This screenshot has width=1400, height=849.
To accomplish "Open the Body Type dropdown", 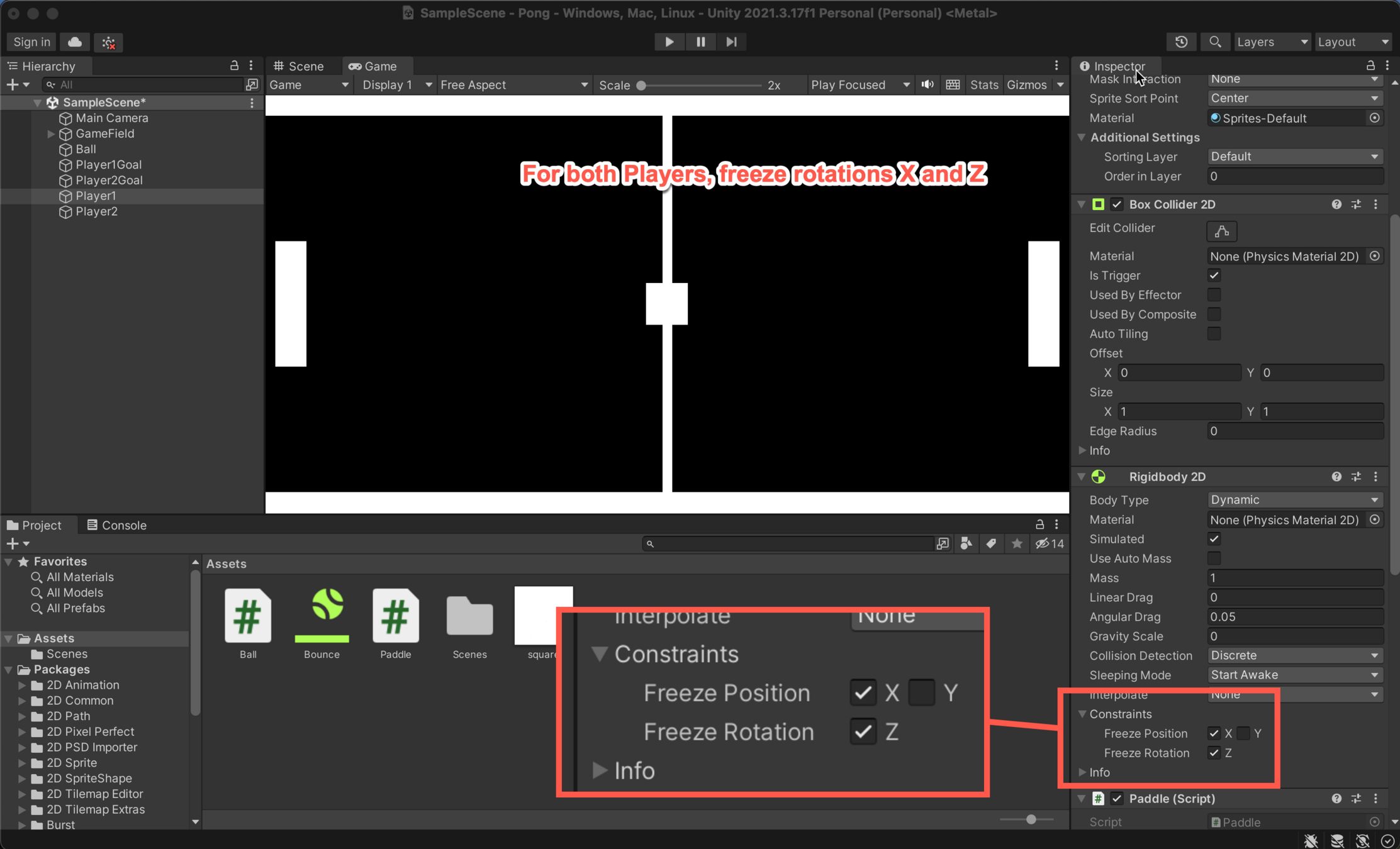I will click(1294, 500).
